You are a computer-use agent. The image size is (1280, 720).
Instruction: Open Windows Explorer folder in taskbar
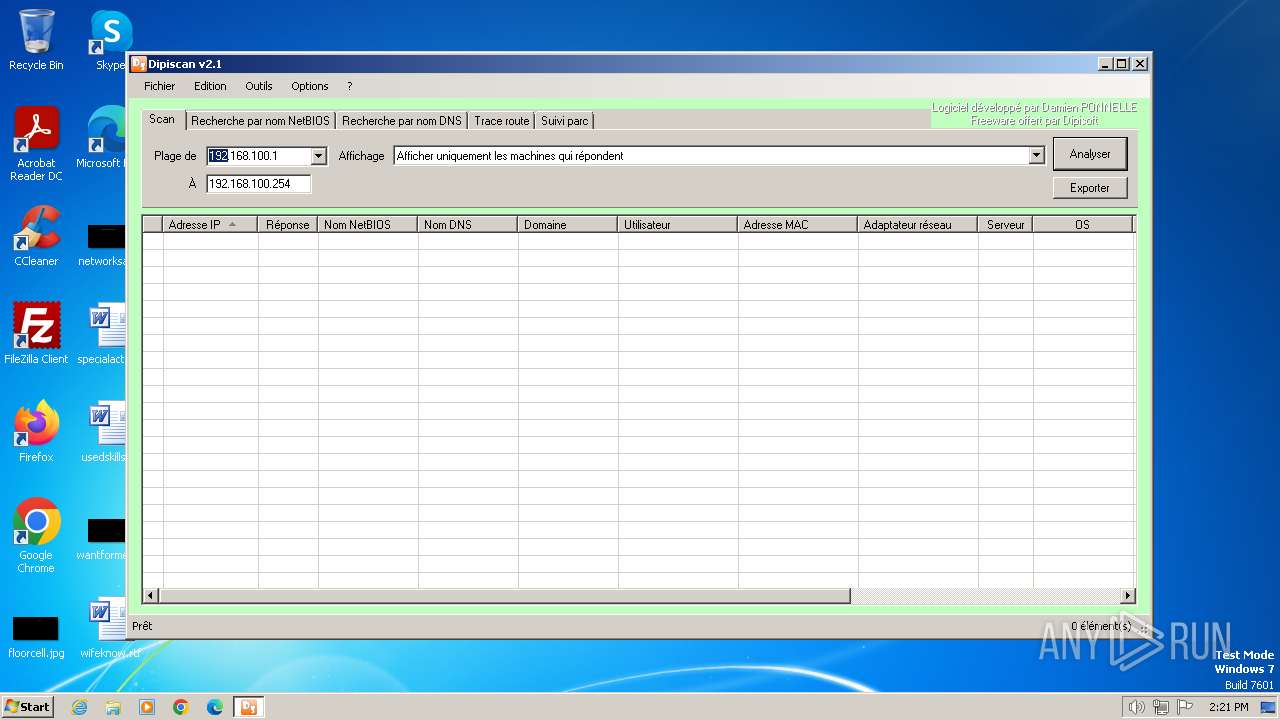[113, 707]
